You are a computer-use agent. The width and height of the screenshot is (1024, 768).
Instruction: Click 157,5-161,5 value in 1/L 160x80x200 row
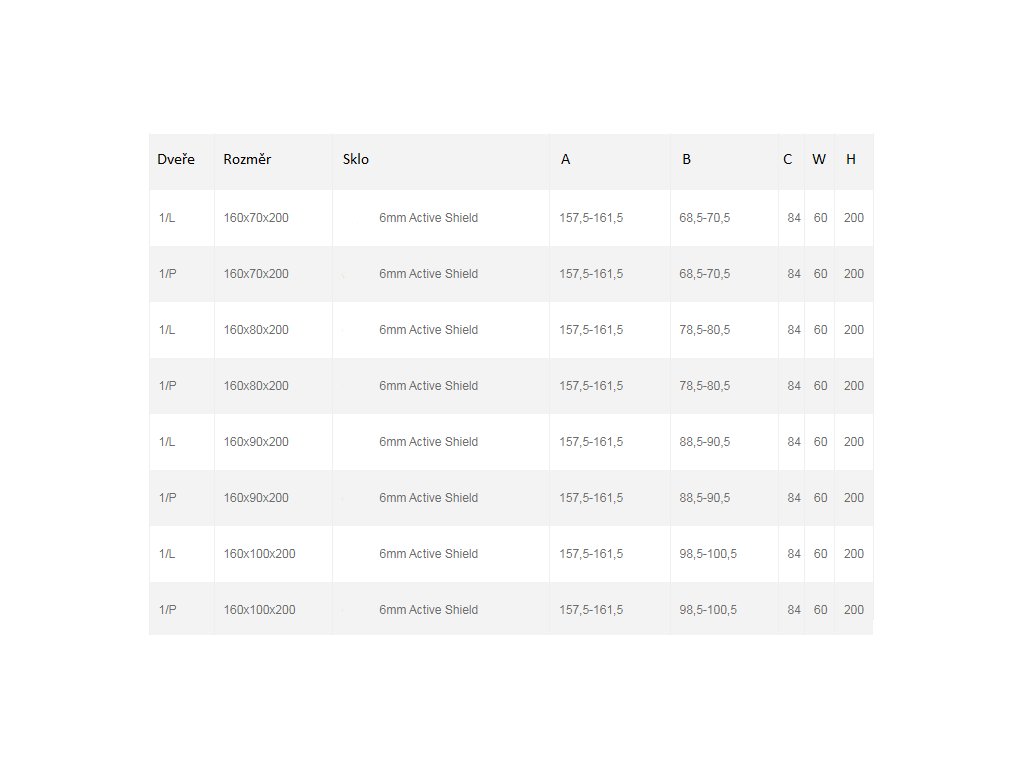(x=591, y=330)
